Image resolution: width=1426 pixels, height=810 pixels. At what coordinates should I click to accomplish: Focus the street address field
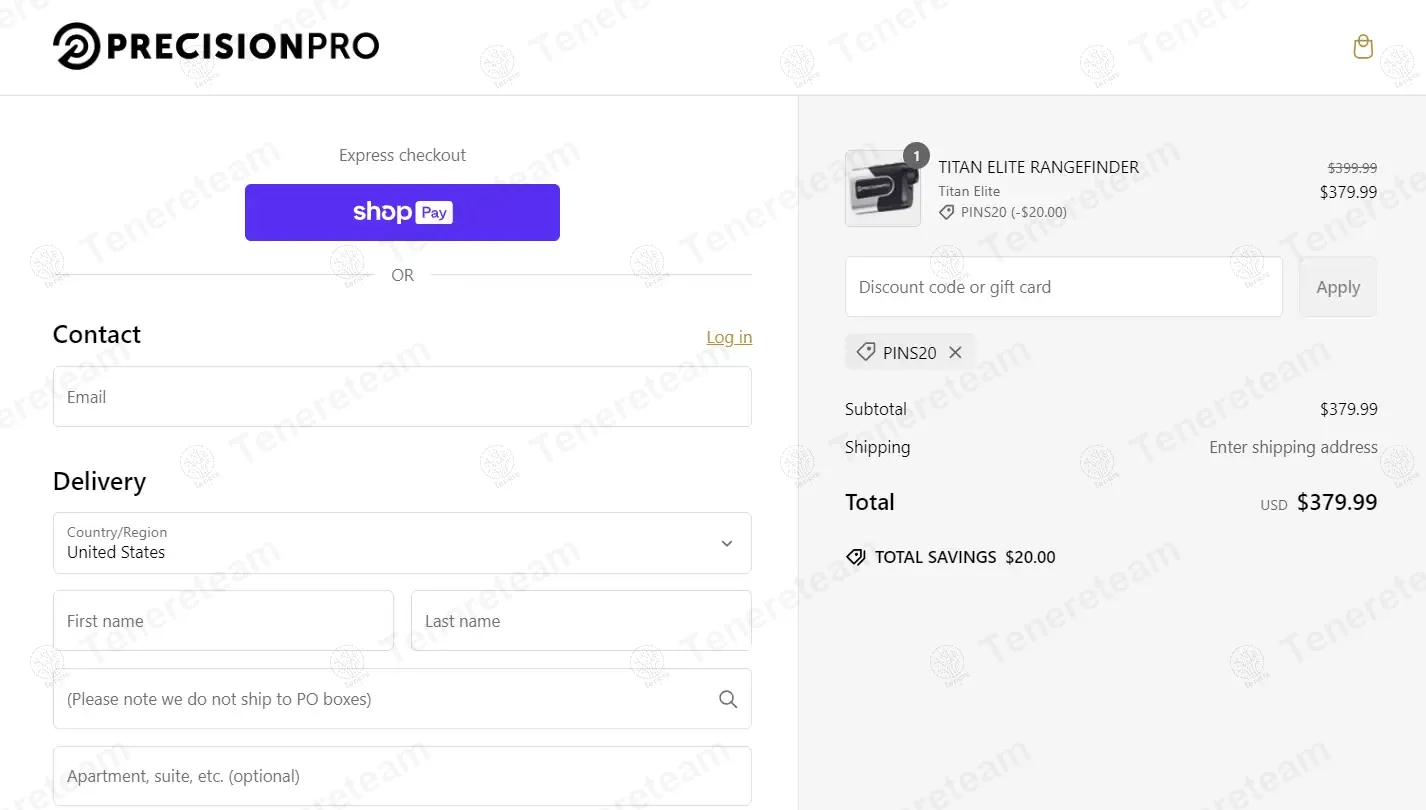380,699
